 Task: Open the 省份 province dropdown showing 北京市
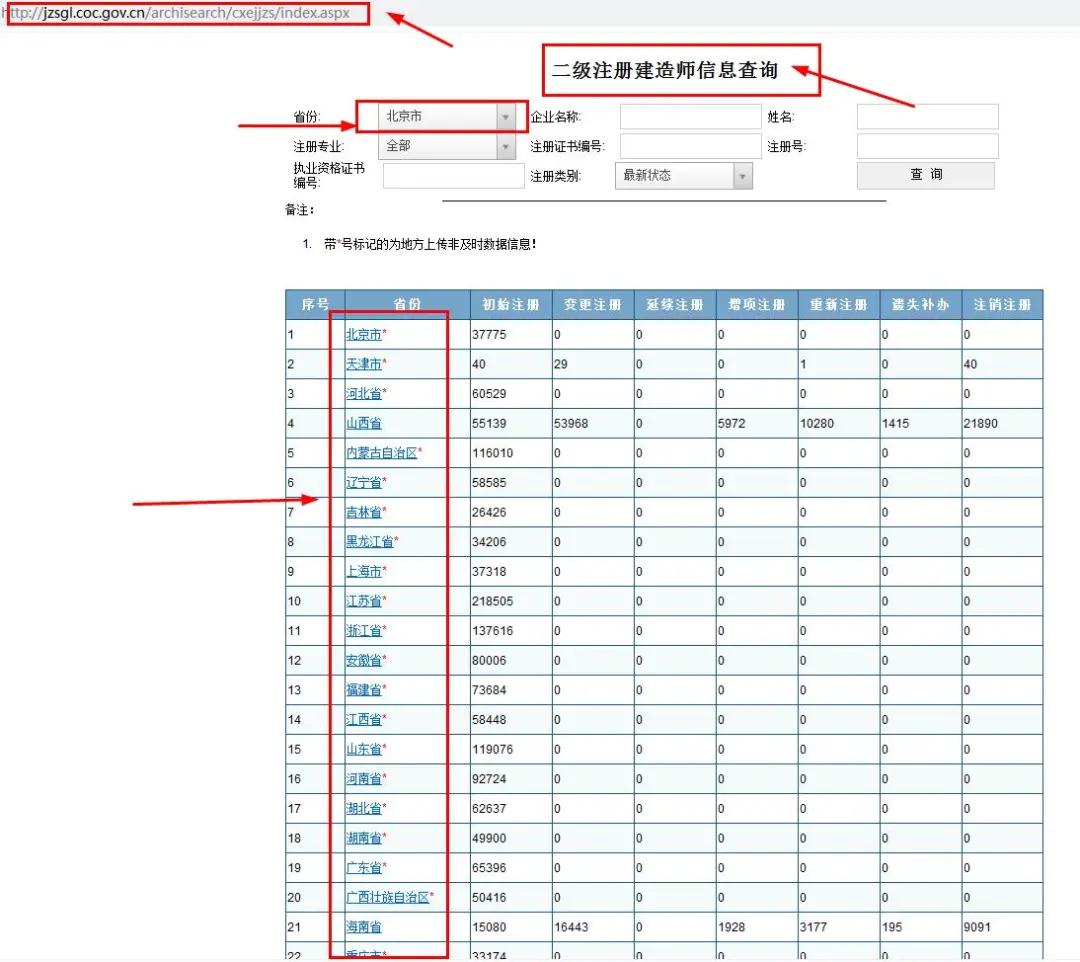(x=446, y=116)
